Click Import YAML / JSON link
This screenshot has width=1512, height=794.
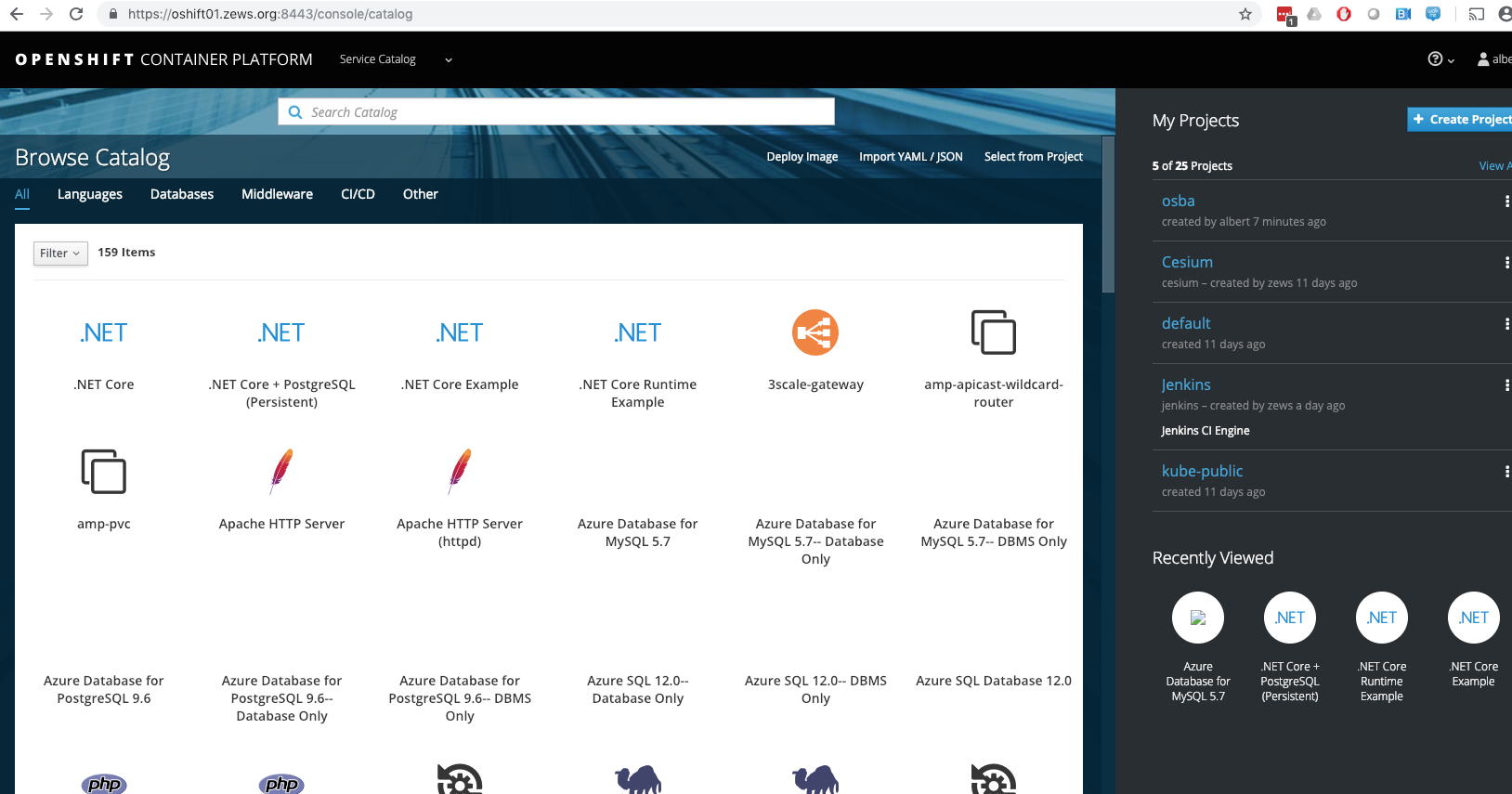pyautogui.click(x=911, y=157)
